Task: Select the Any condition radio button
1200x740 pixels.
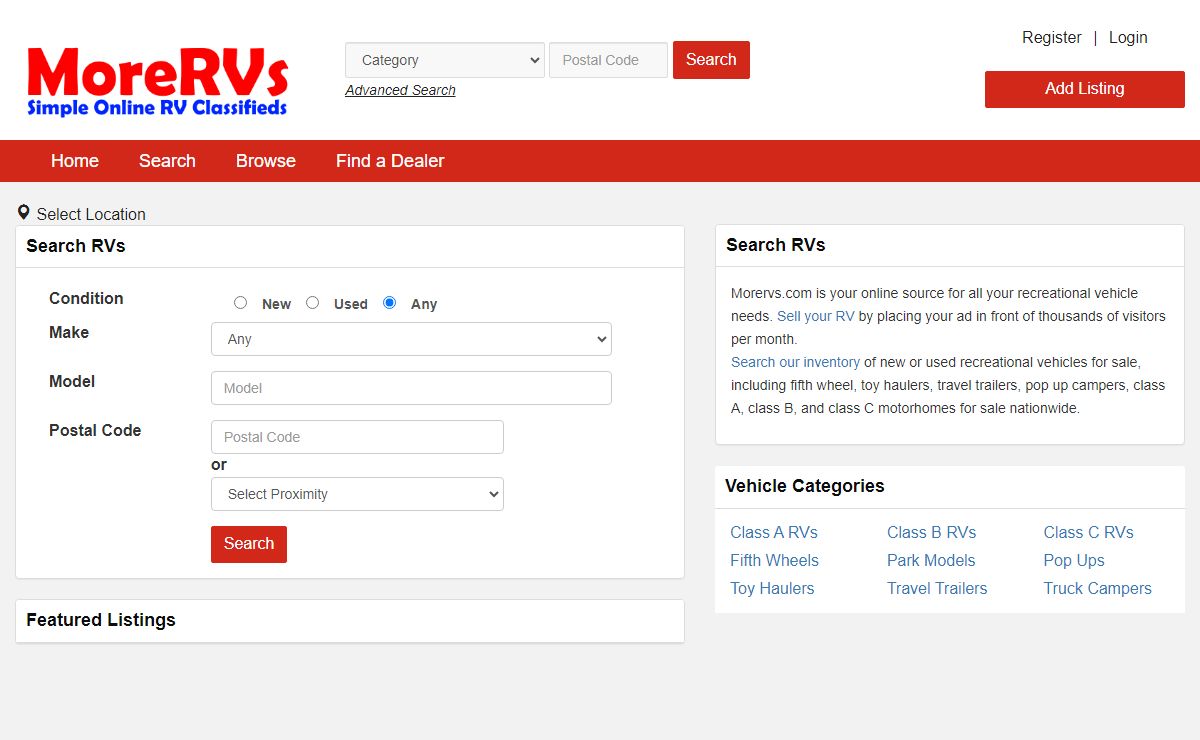Action: point(390,302)
